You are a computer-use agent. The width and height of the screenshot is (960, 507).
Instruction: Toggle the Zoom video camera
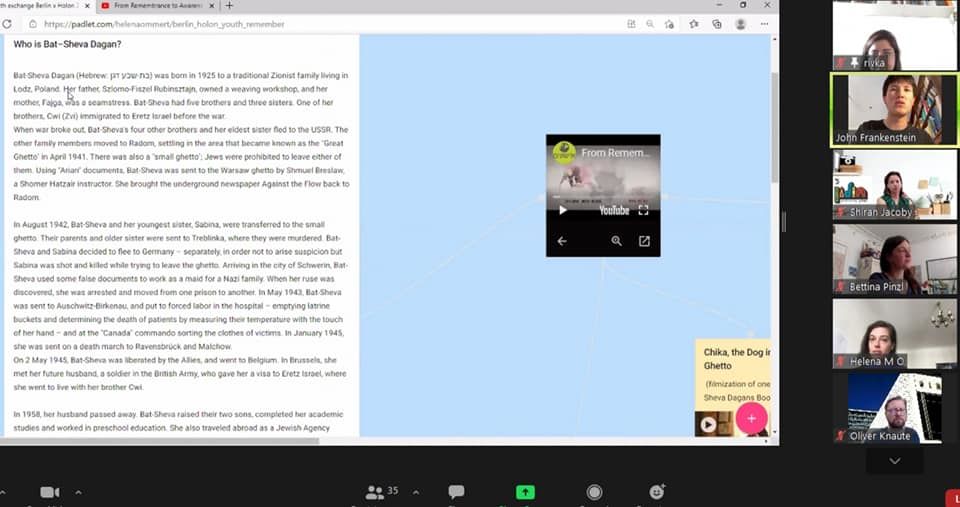coord(49,492)
